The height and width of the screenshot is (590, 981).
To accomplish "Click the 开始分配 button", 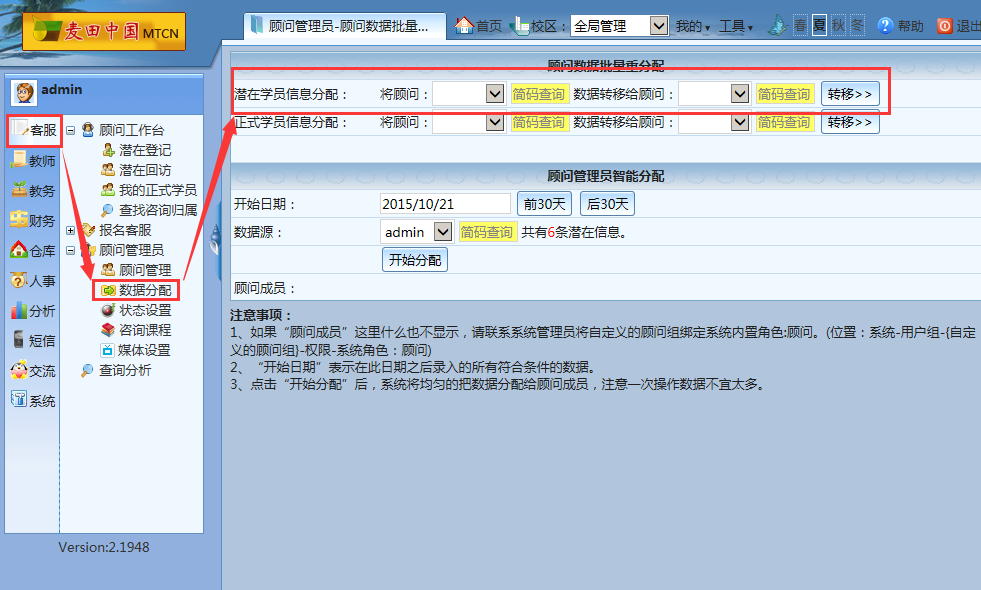I will 415,260.
